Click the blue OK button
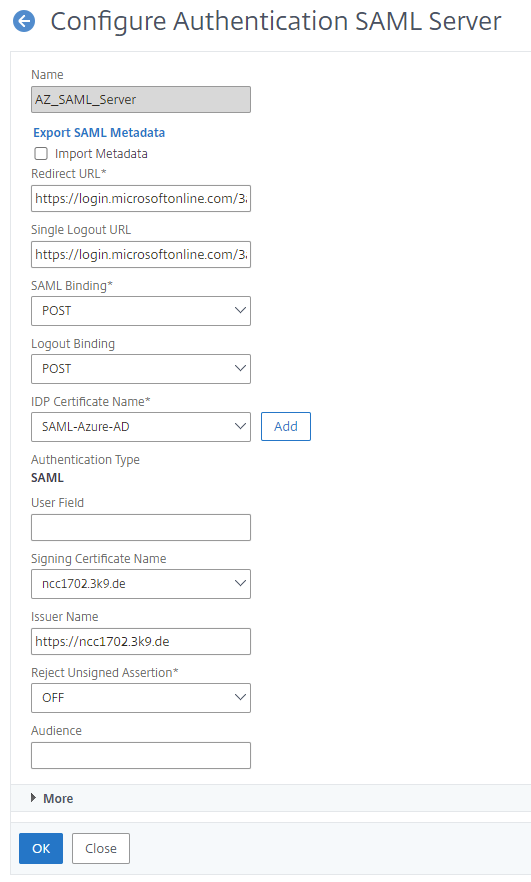The width and height of the screenshot is (531, 882). coord(41,848)
